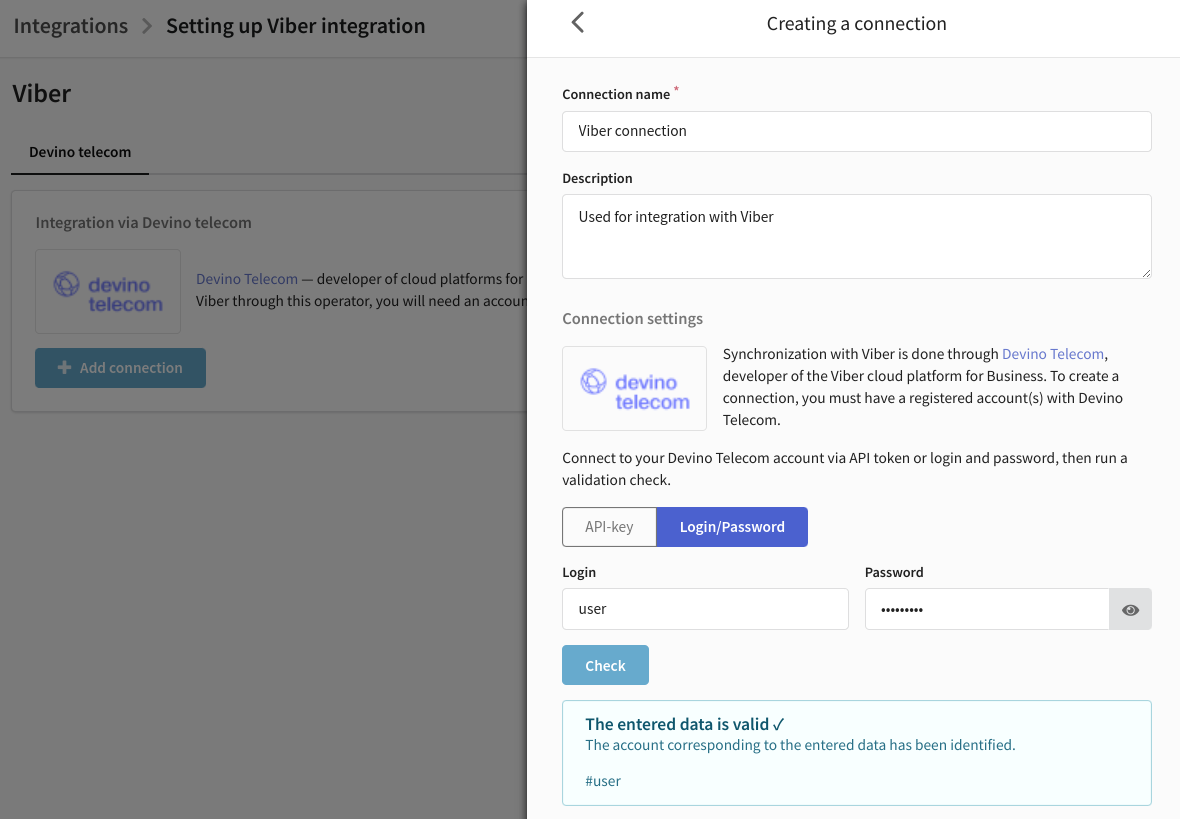Go to Integrations breadcrumb
1180x819 pixels.
coord(71,26)
